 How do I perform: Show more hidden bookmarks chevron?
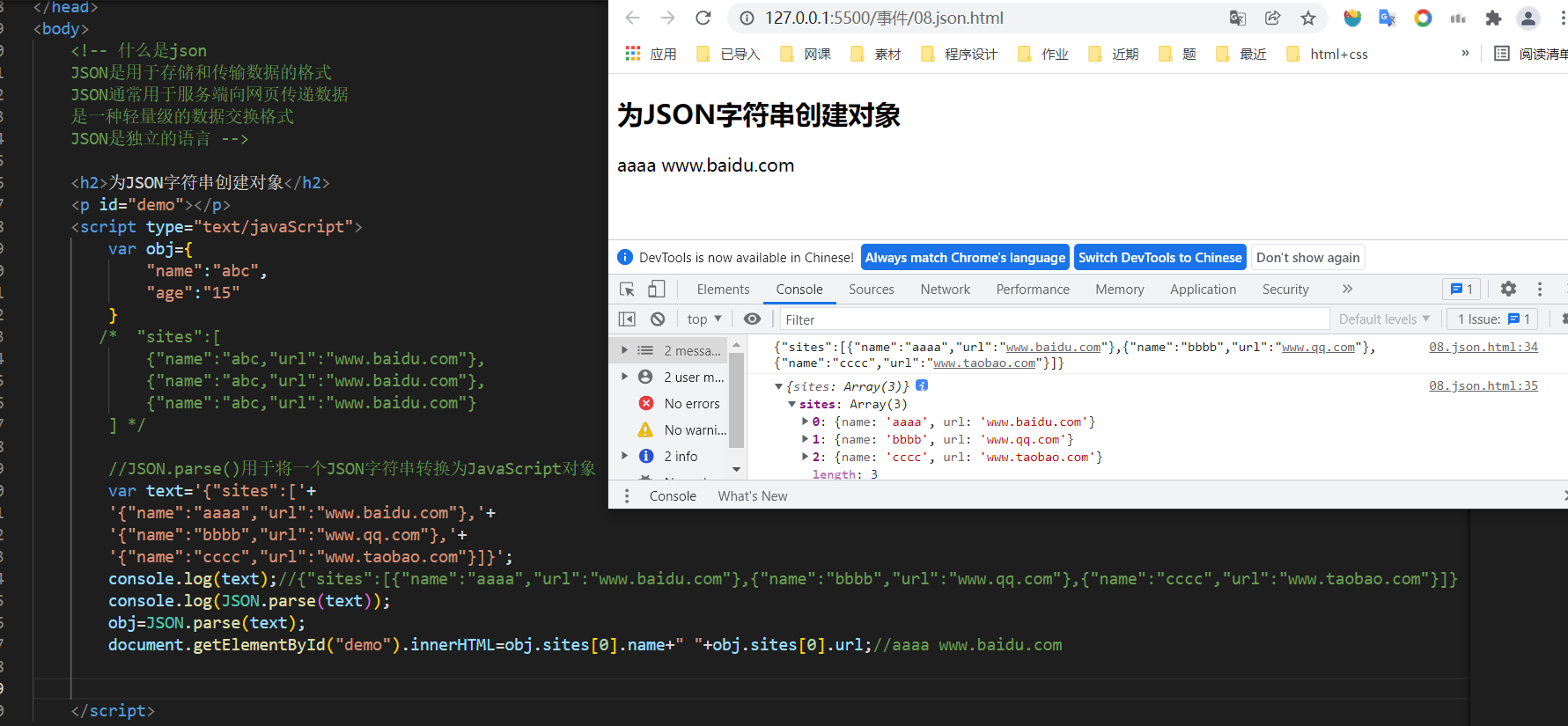[x=1465, y=53]
